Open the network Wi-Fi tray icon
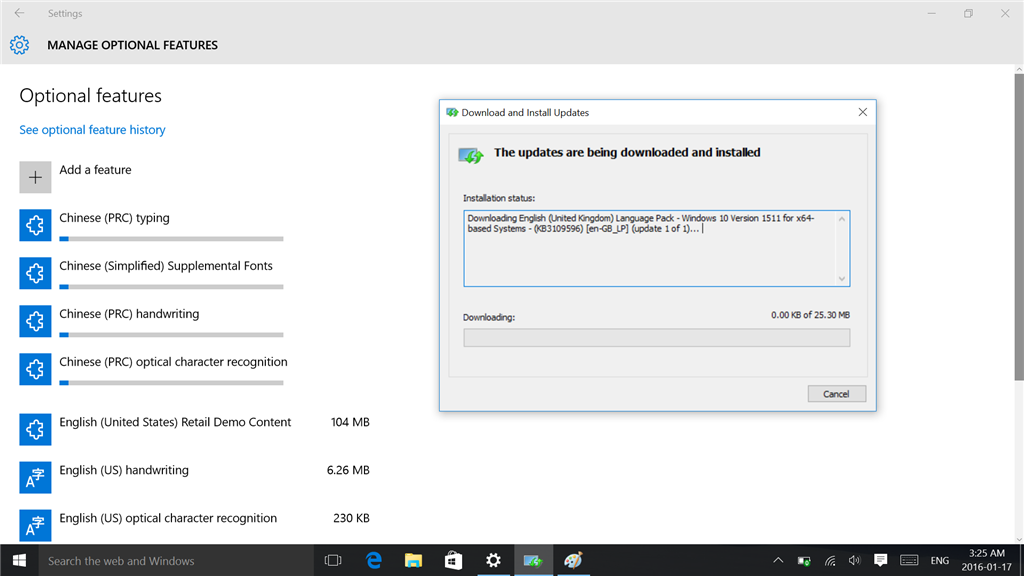The width and height of the screenshot is (1024, 576). 830,560
